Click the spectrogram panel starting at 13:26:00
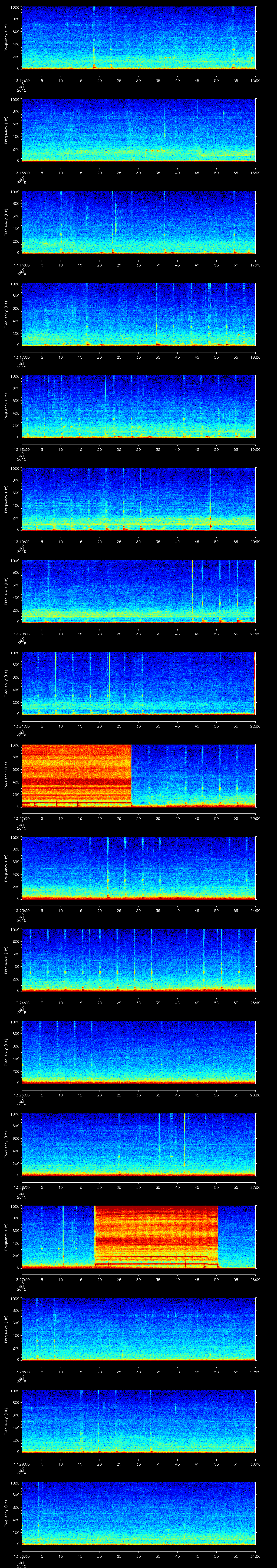Image resolution: width=277 pixels, height=1568 pixels. point(138,1144)
